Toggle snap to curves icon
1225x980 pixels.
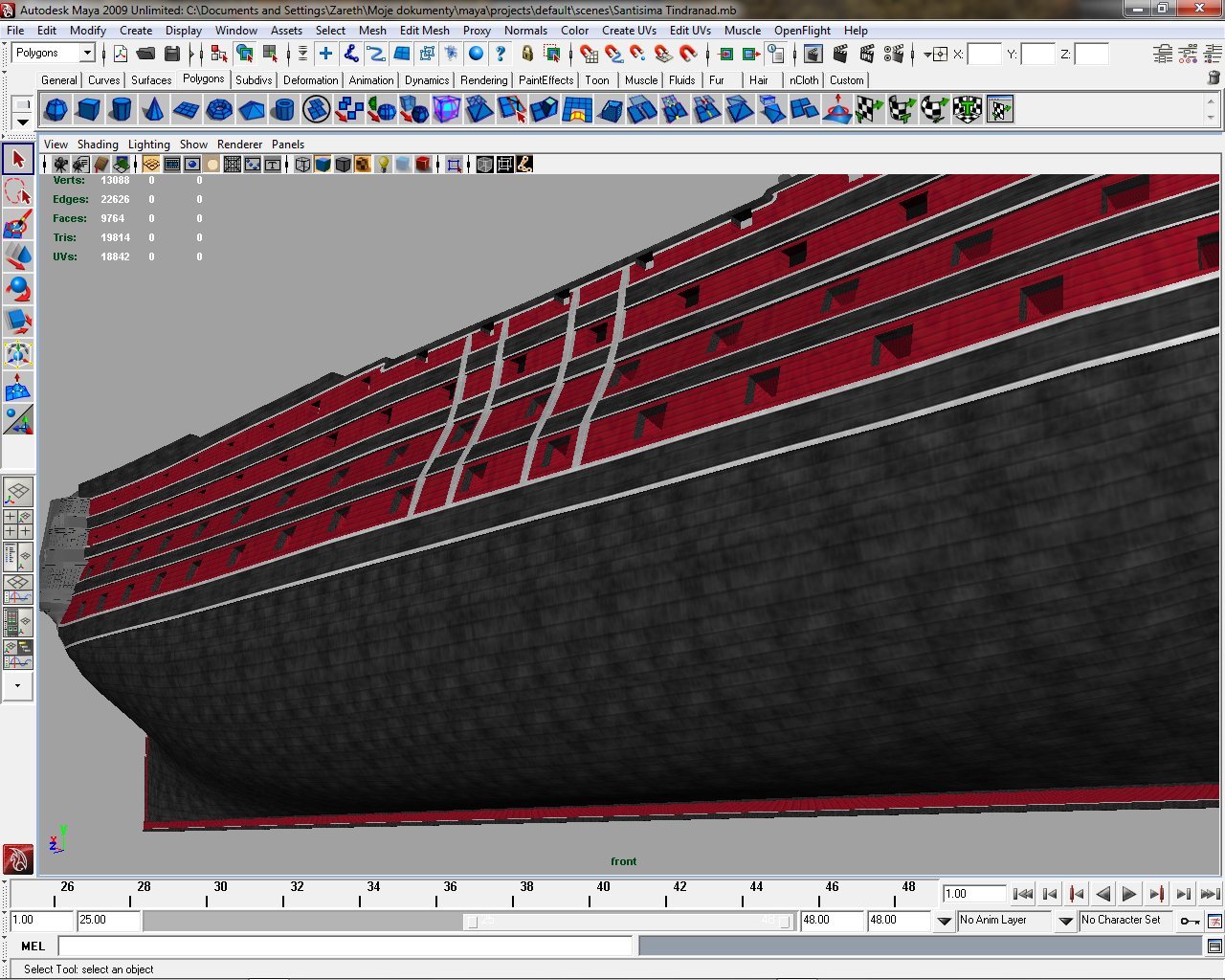[613, 55]
